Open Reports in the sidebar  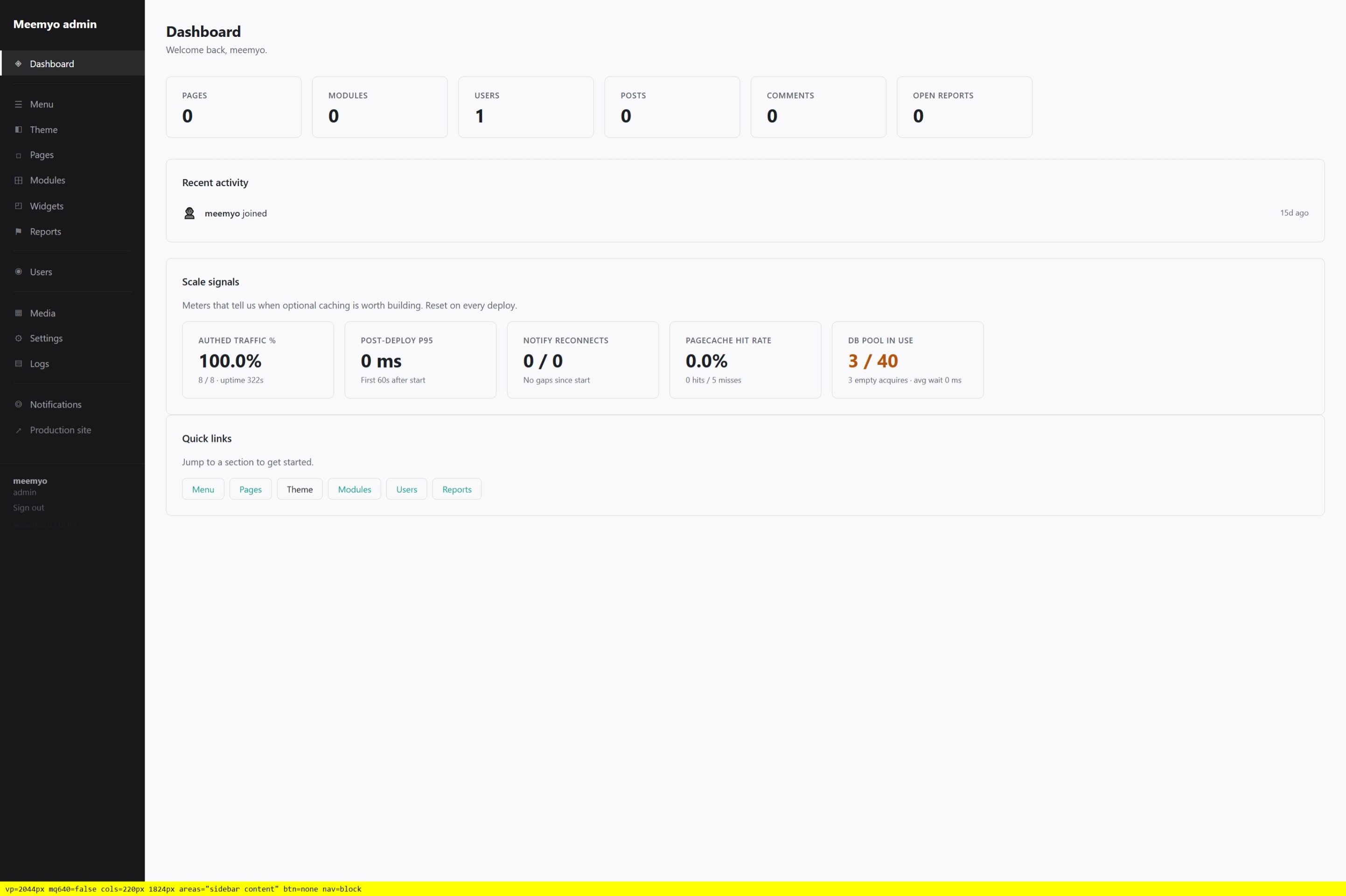[73, 231]
